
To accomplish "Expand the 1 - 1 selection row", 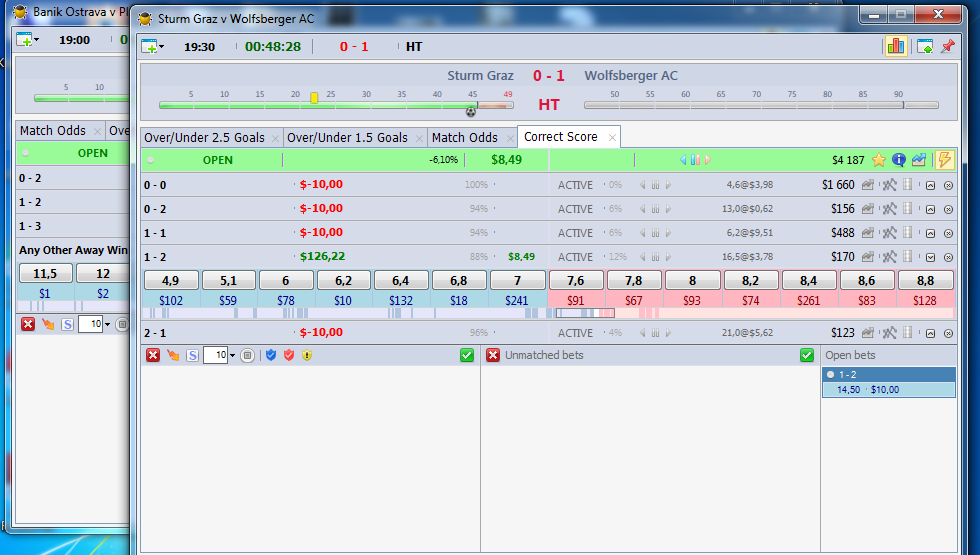I will 931,234.
